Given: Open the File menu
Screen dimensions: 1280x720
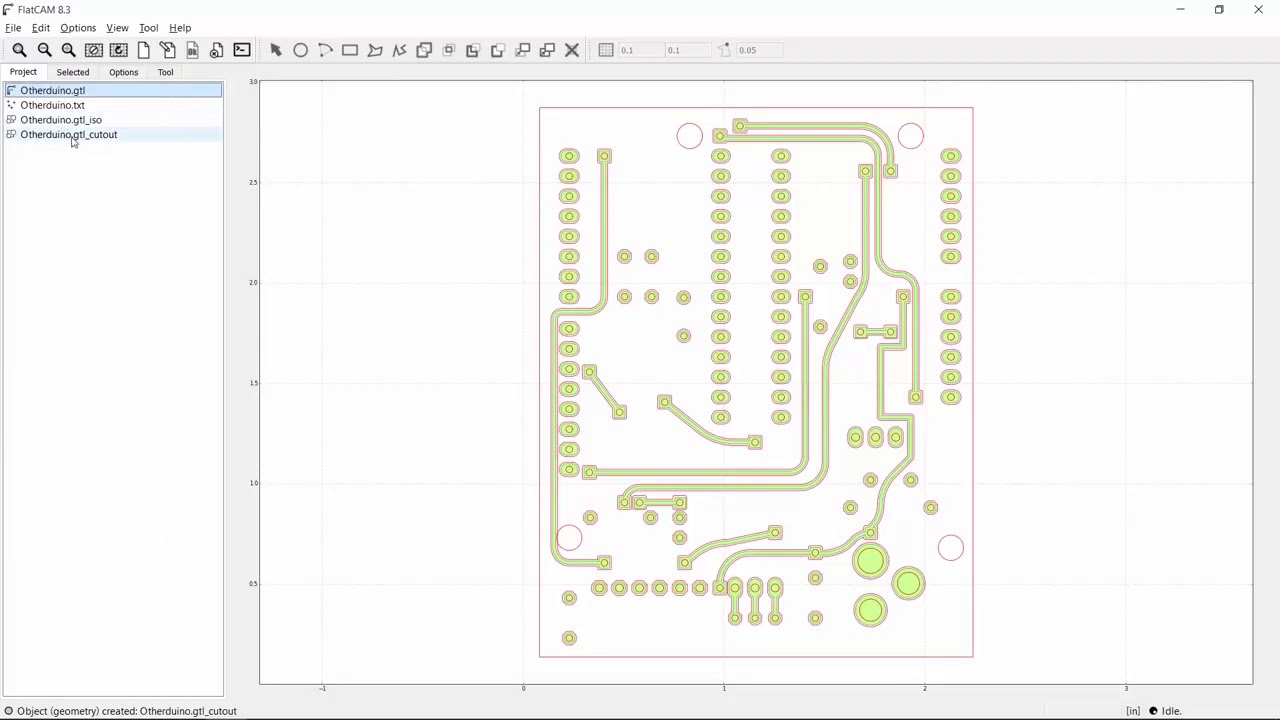Looking at the screenshot, I should [x=13, y=28].
